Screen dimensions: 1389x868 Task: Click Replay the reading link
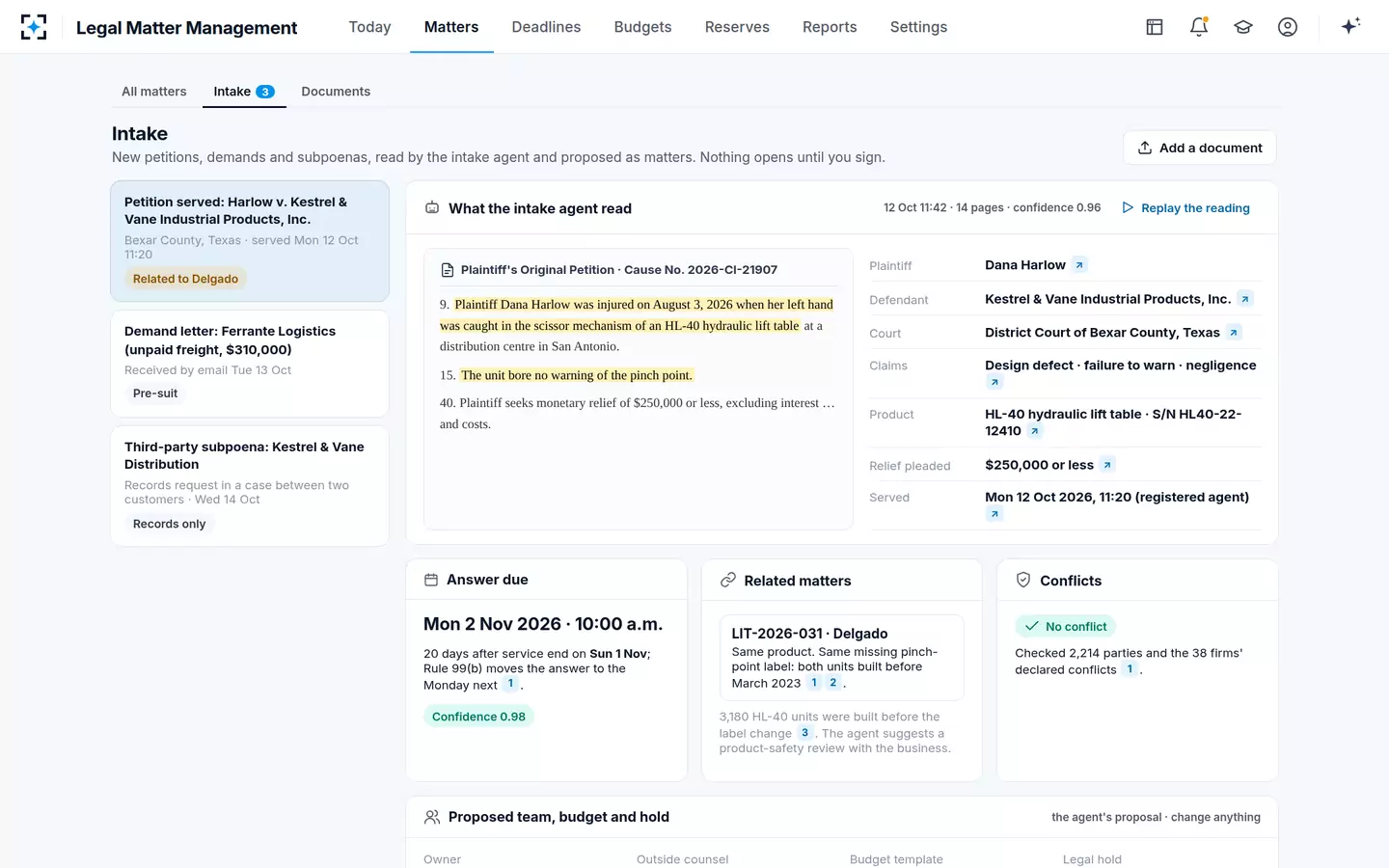1185,208
